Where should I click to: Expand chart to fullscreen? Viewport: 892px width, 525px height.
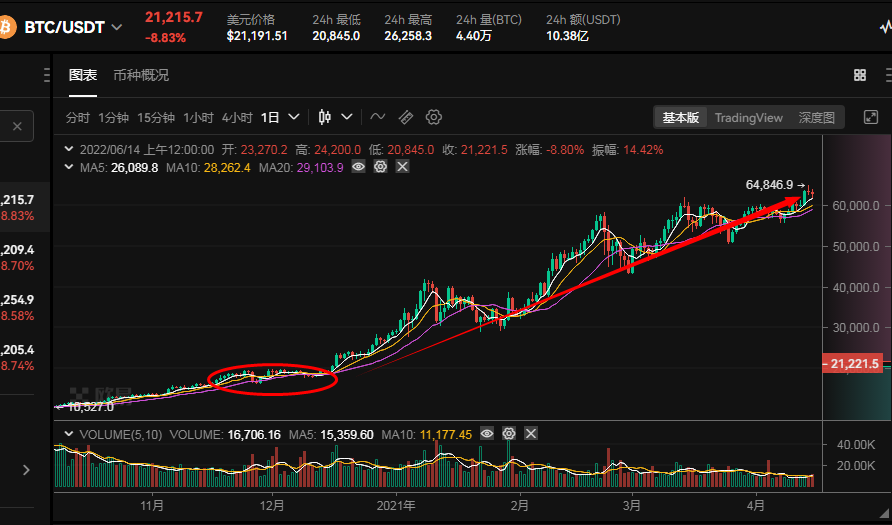point(867,117)
